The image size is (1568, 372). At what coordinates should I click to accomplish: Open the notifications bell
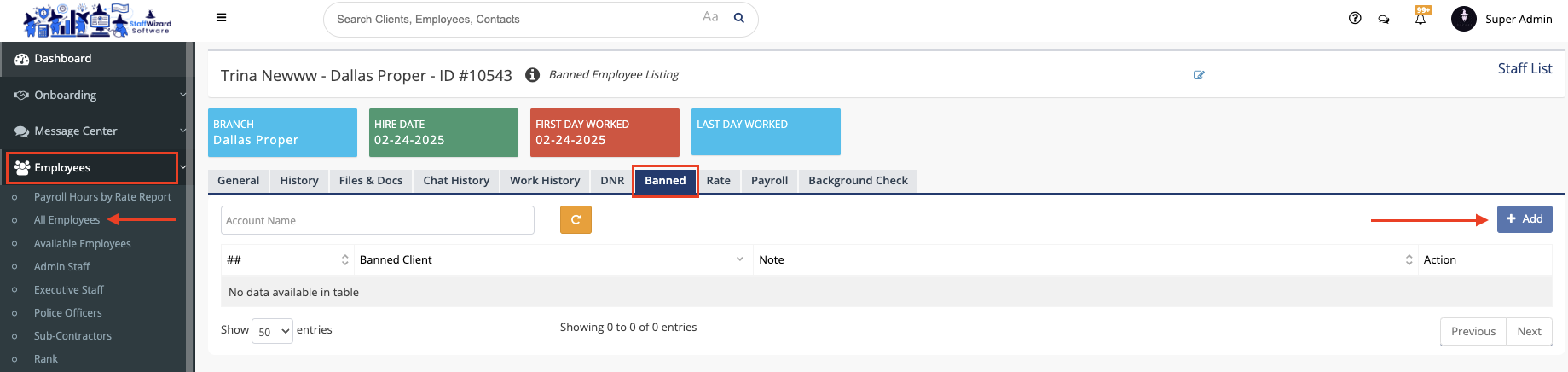[x=1420, y=19]
